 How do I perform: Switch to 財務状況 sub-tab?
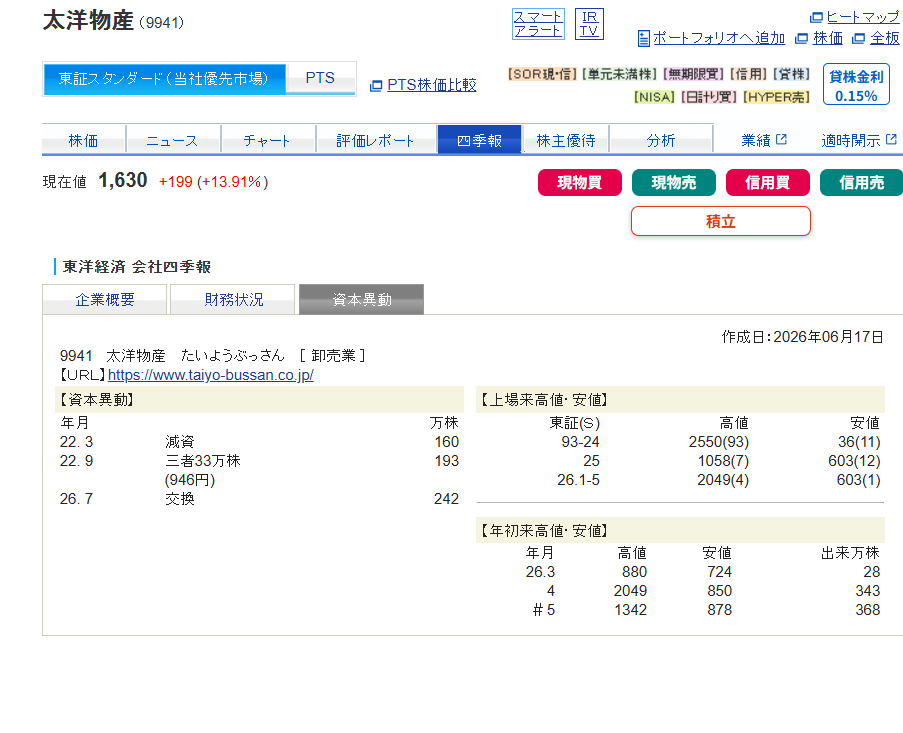click(x=233, y=299)
